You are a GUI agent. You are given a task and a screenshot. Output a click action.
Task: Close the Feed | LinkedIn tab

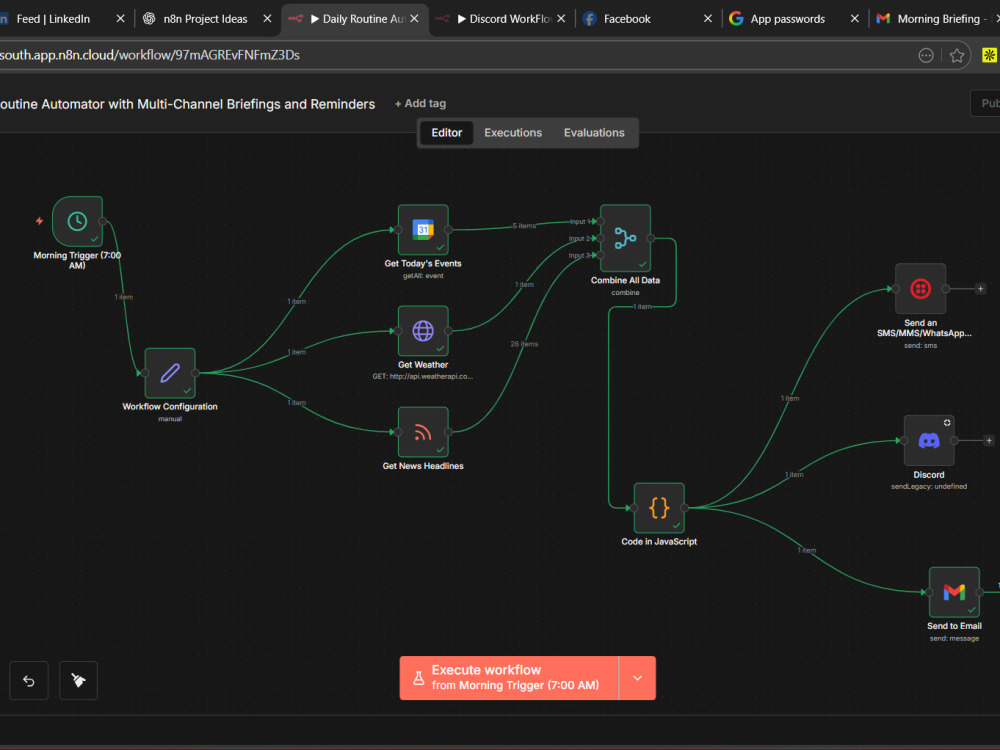pyautogui.click(x=121, y=19)
